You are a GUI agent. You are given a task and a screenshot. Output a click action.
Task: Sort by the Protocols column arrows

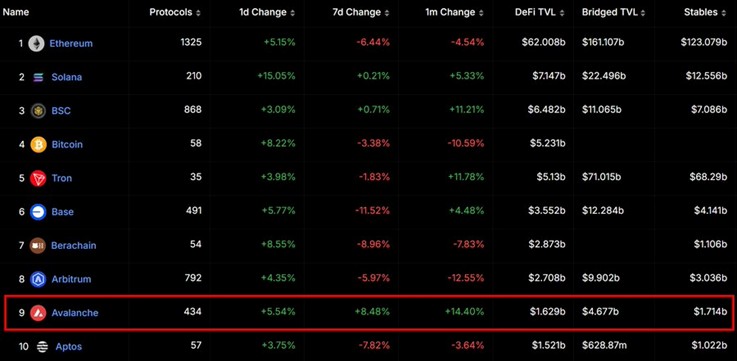(198, 13)
